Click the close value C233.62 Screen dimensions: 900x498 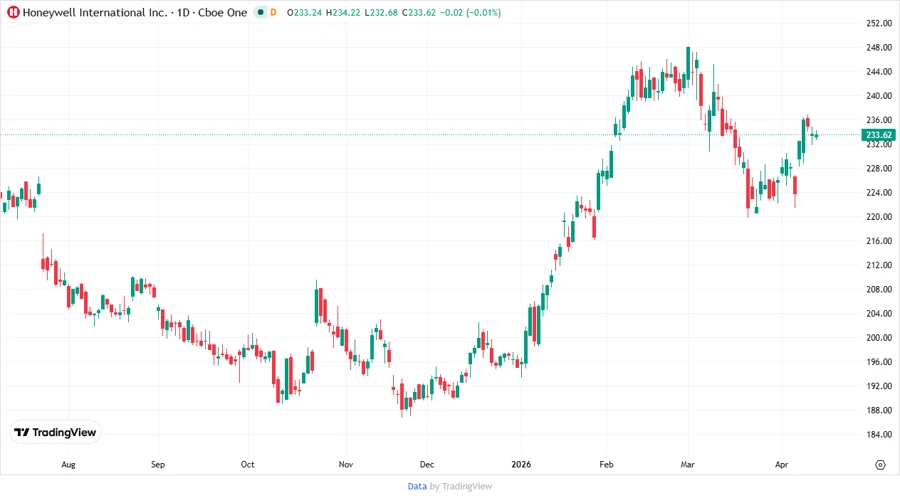pyautogui.click(x=418, y=12)
